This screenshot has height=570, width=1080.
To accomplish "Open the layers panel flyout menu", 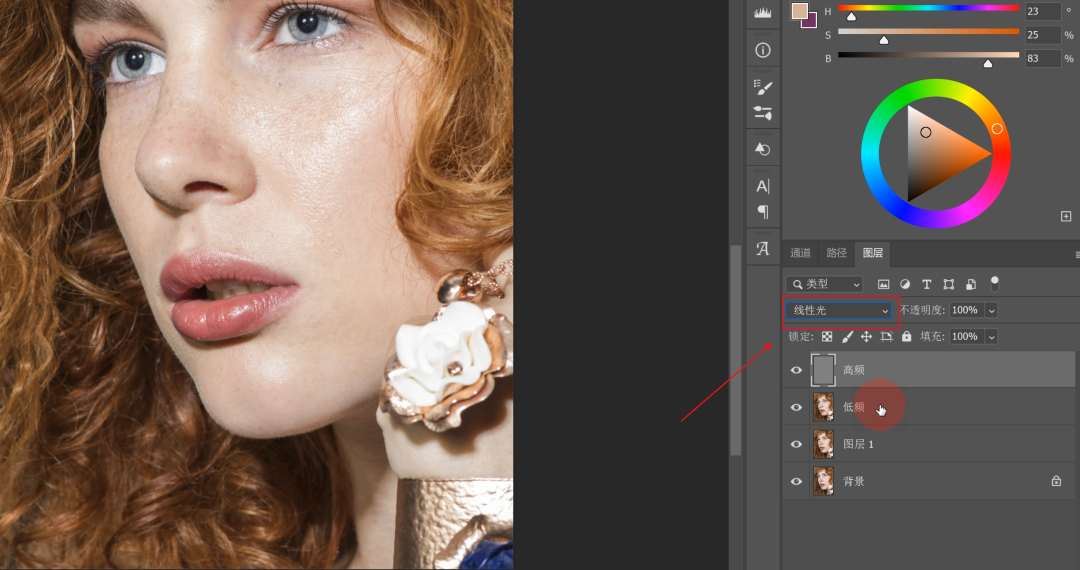I will (x=1077, y=255).
